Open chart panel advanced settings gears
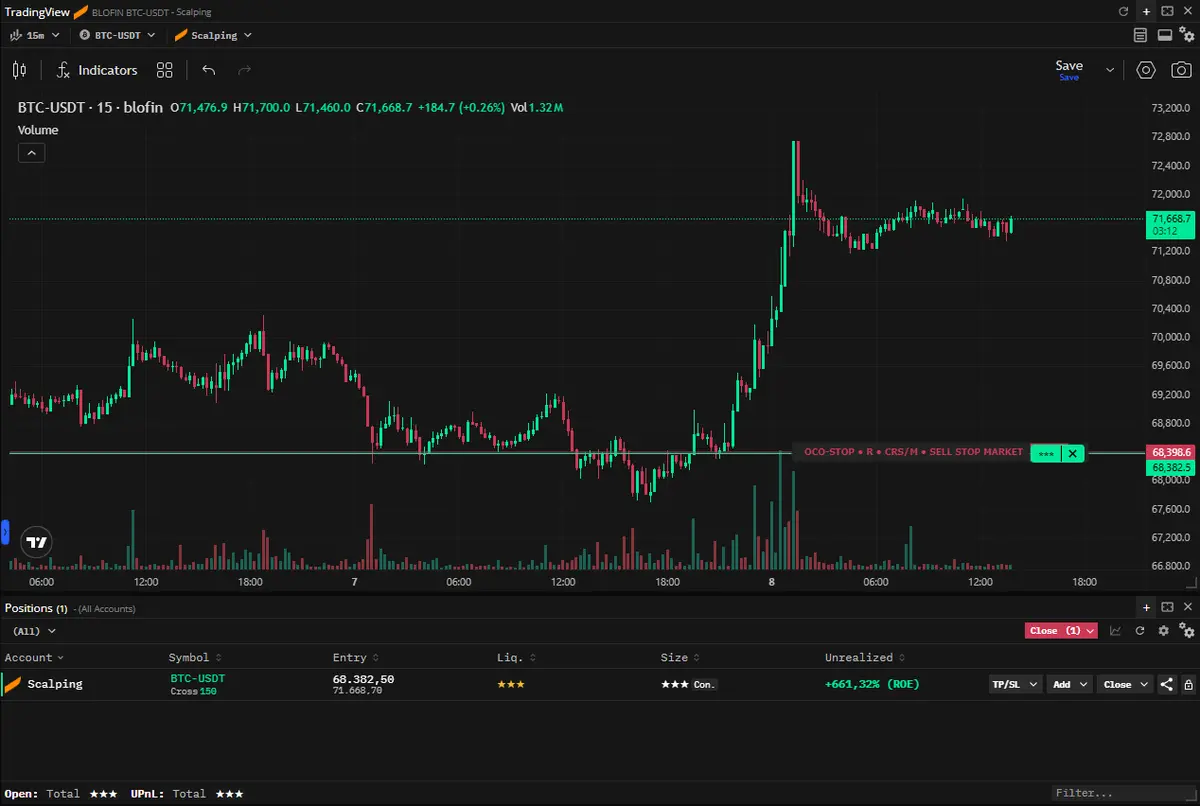 pos(1187,35)
